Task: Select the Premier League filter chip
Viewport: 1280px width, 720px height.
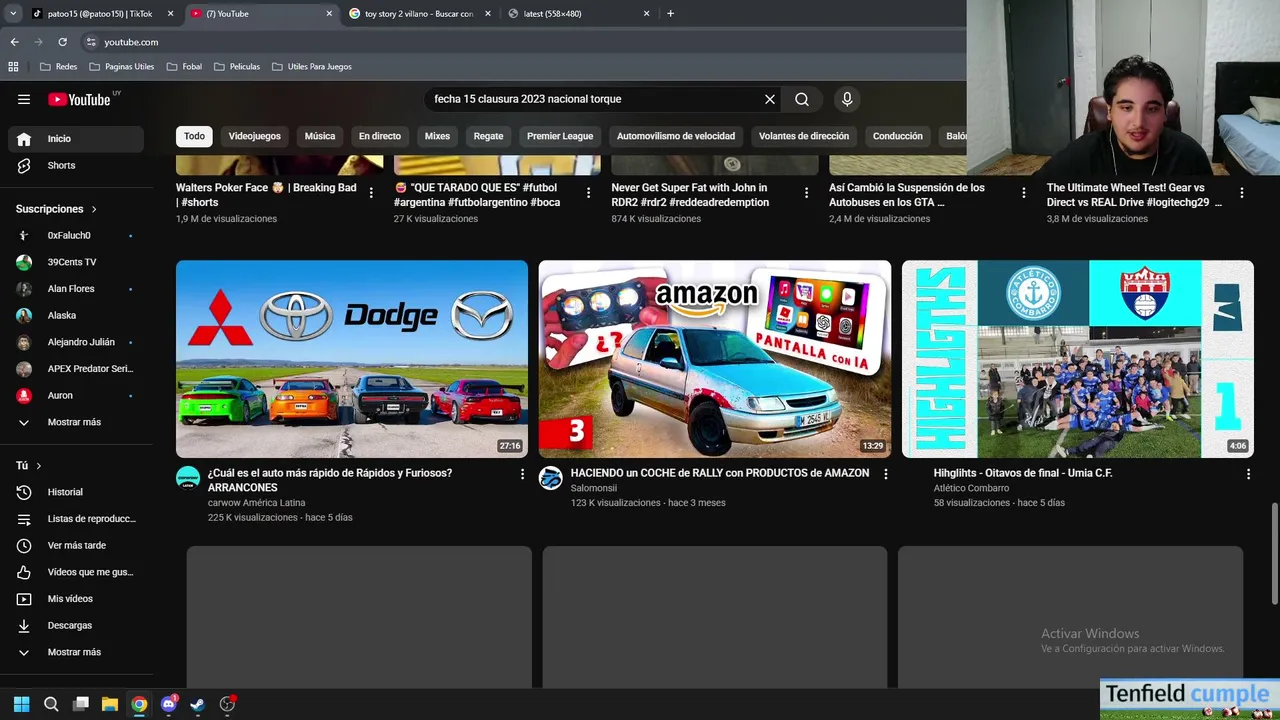Action: tap(560, 136)
